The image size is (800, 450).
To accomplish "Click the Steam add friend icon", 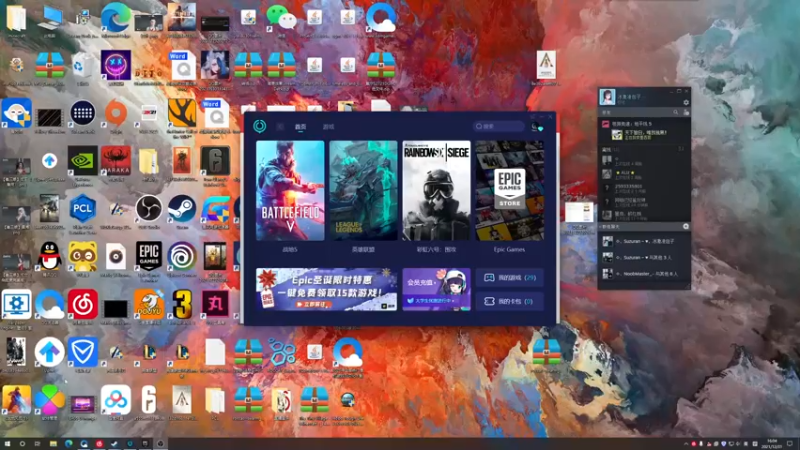I will coord(686,112).
